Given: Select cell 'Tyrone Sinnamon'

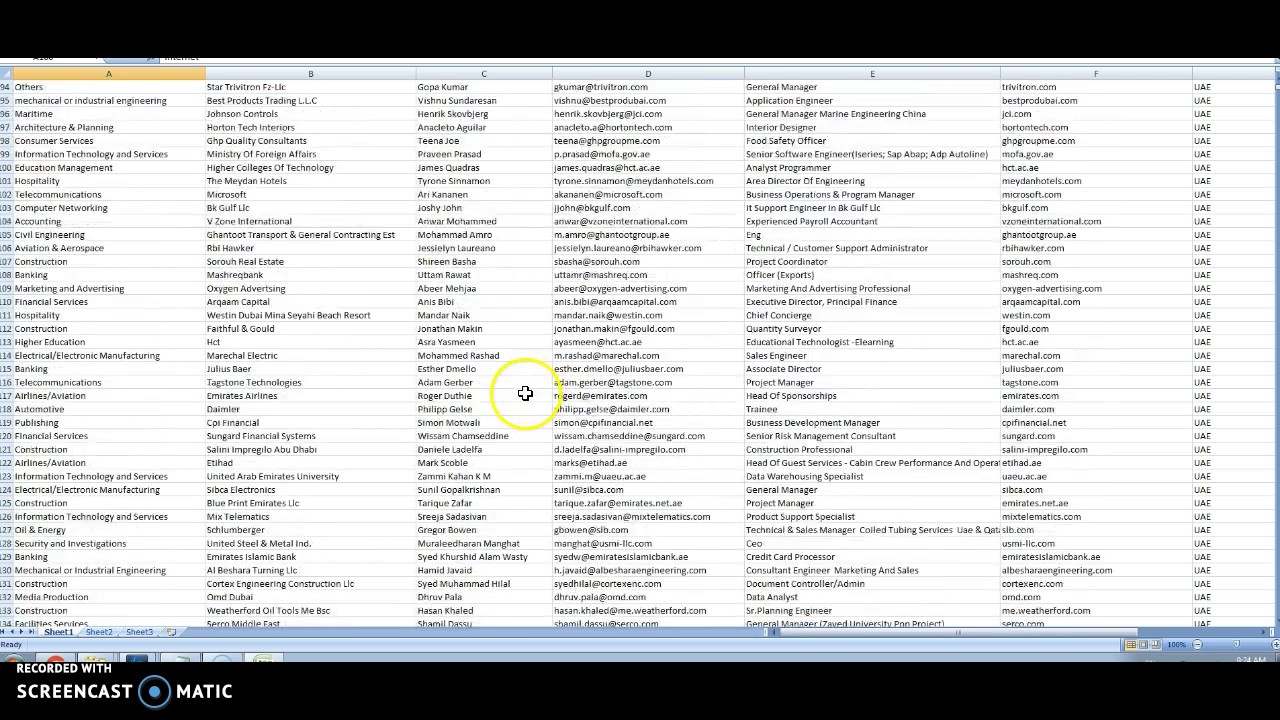Looking at the screenshot, I should coord(453,181).
